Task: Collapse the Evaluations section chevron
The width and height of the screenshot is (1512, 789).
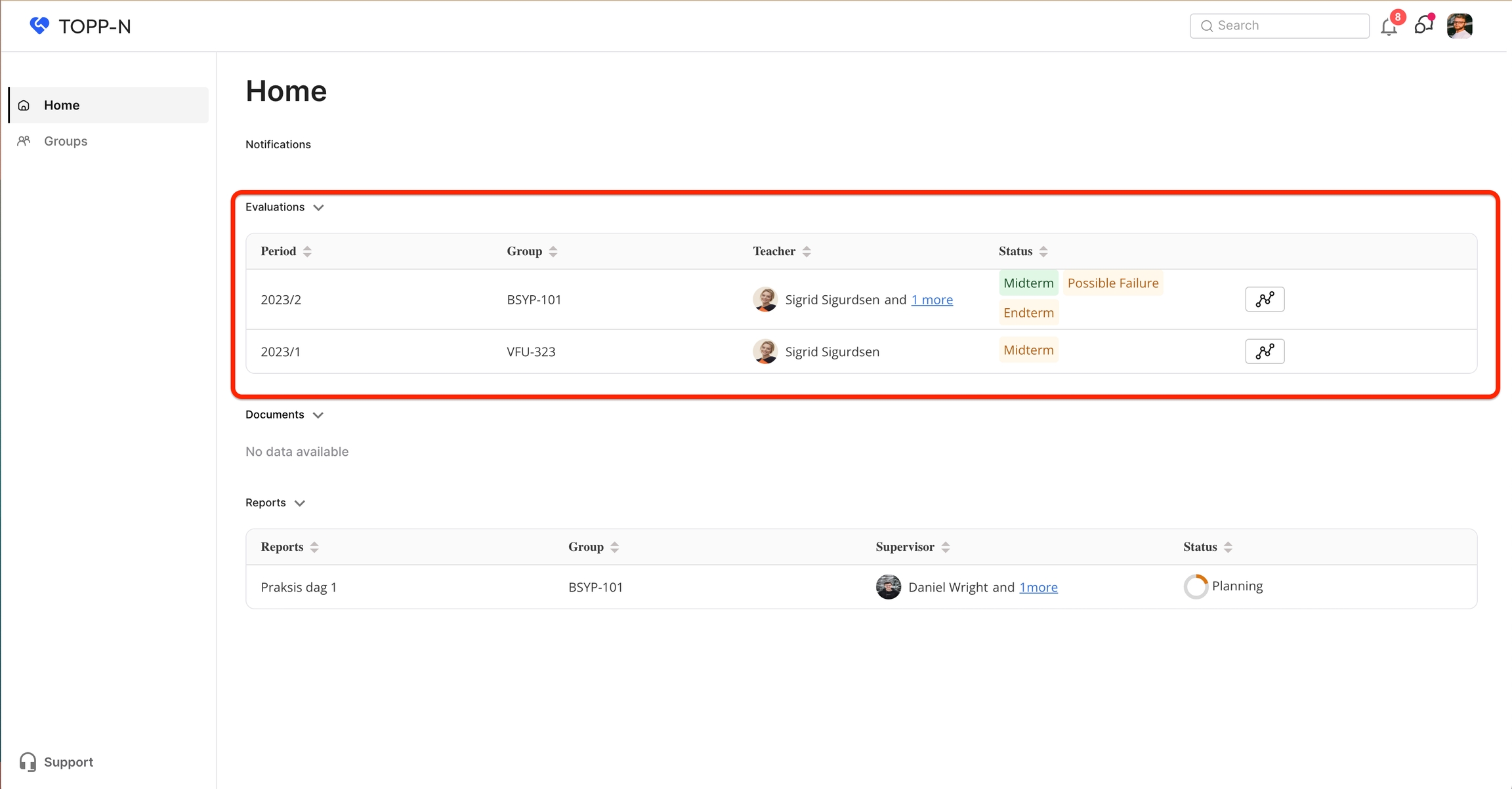Action: [x=319, y=208]
